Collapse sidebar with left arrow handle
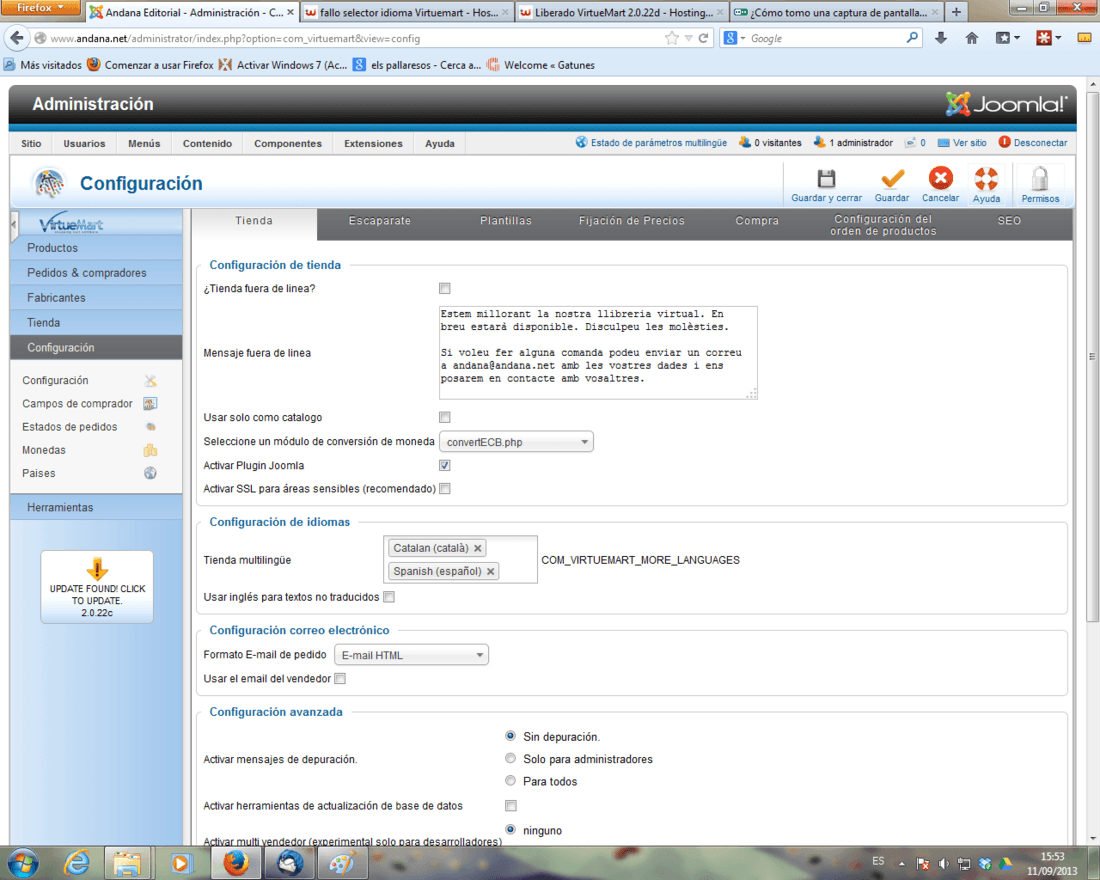The height and width of the screenshot is (880, 1100). pos(14,225)
